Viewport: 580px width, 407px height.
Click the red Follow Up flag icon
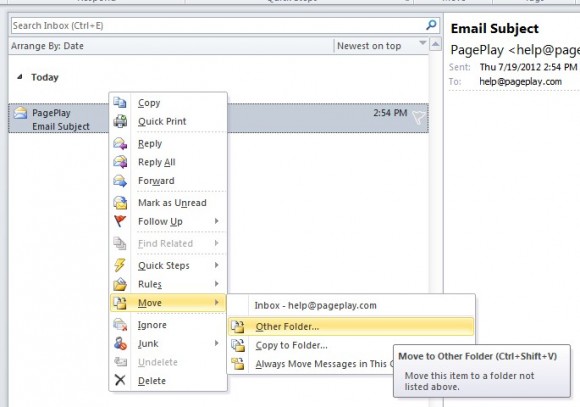pos(120,221)
